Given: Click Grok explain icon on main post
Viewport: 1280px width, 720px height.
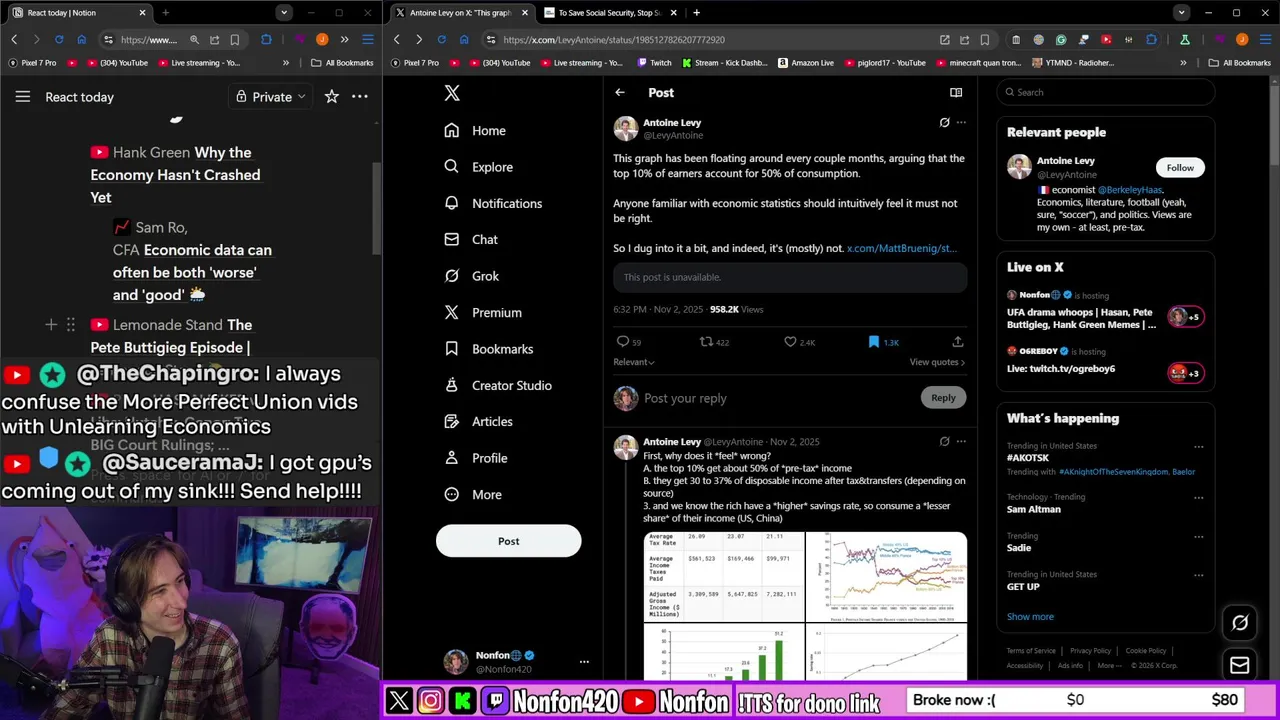Looking at the screenshot, I should click(x=944, y=122).
